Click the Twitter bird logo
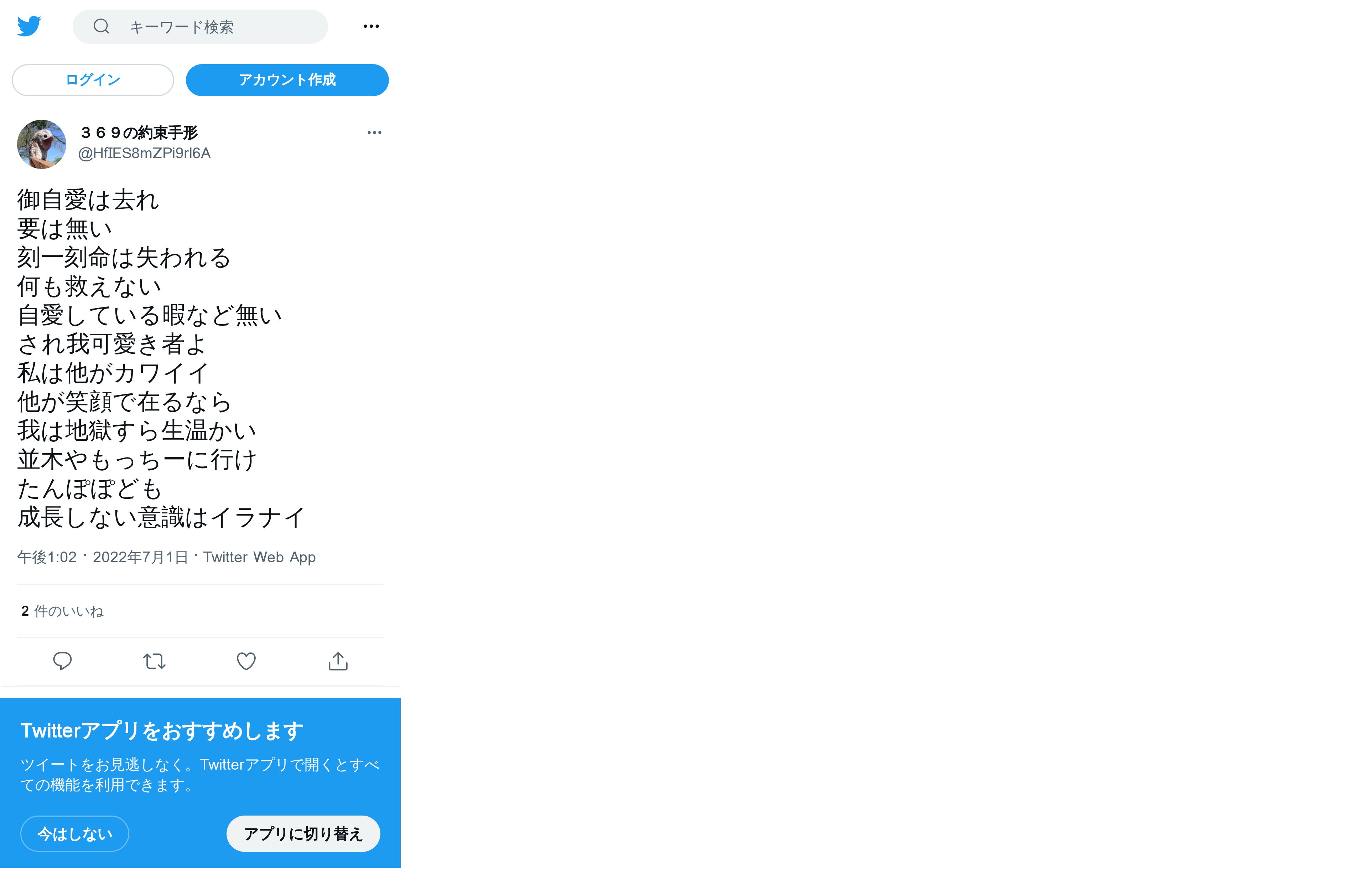This screenshot has height=869, width=1372. pyautogui.click(x=29, y=26)
